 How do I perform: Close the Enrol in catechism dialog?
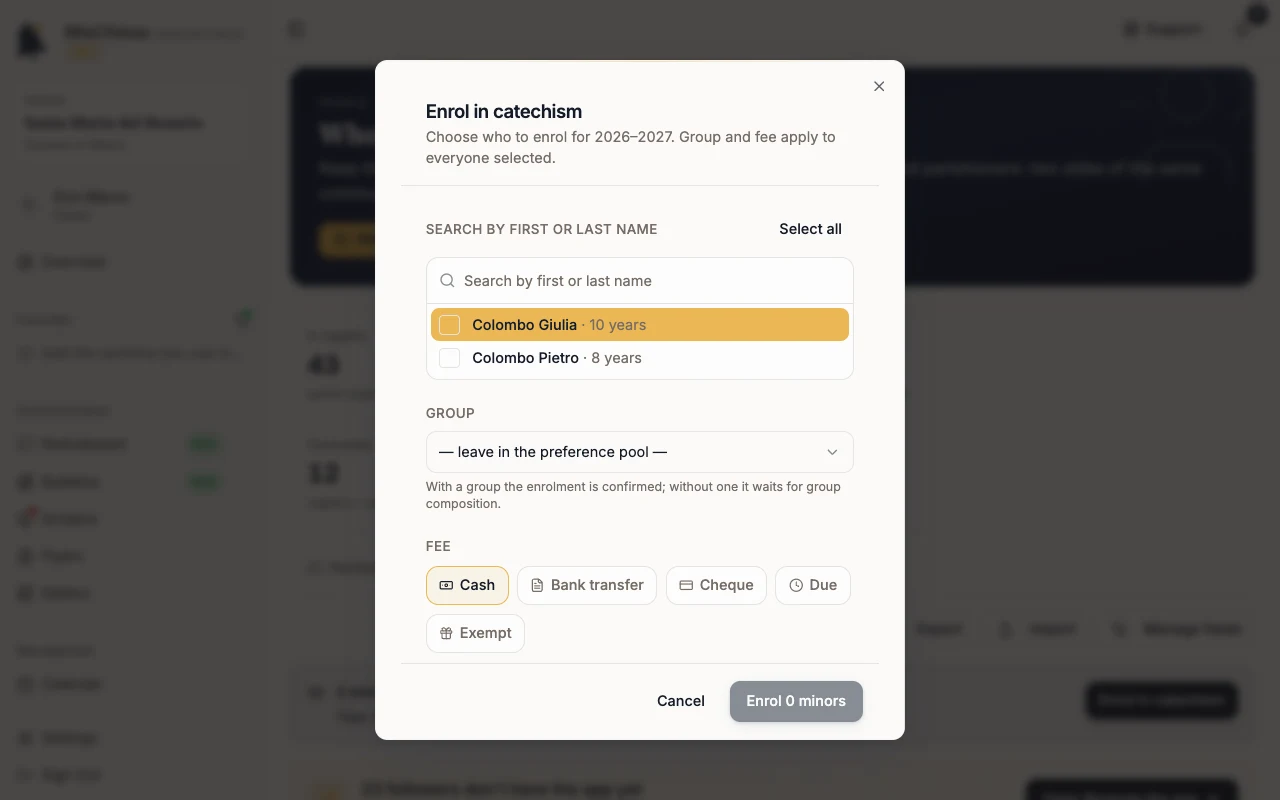point(879,86)
